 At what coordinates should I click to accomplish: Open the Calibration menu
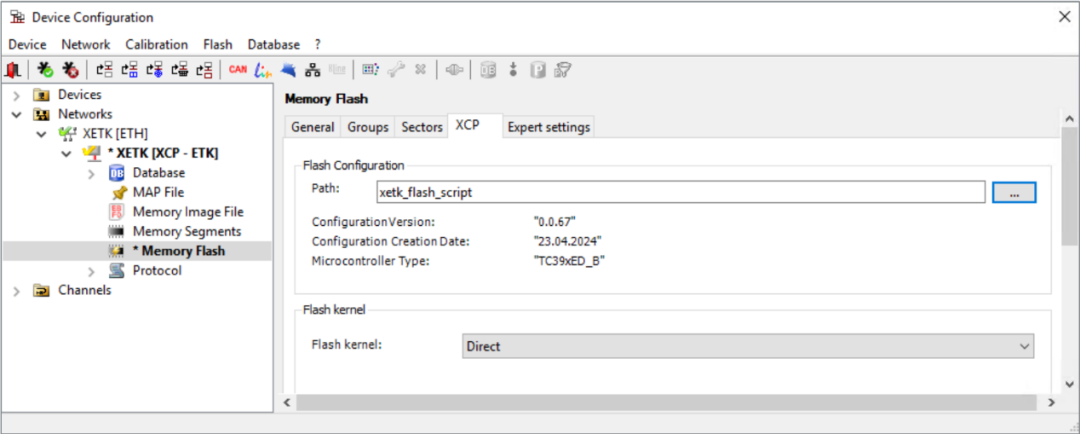coord(156,45)
